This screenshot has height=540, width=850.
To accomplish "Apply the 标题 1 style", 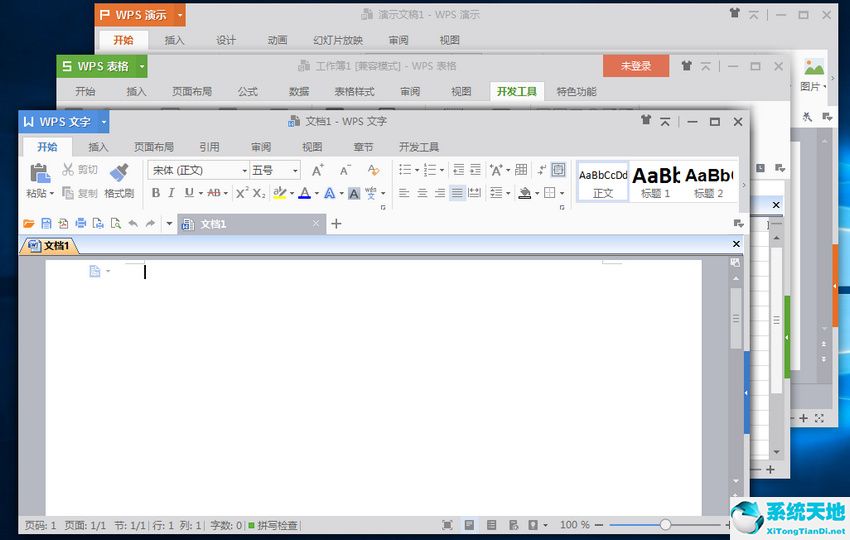I will tap(655, 182).
